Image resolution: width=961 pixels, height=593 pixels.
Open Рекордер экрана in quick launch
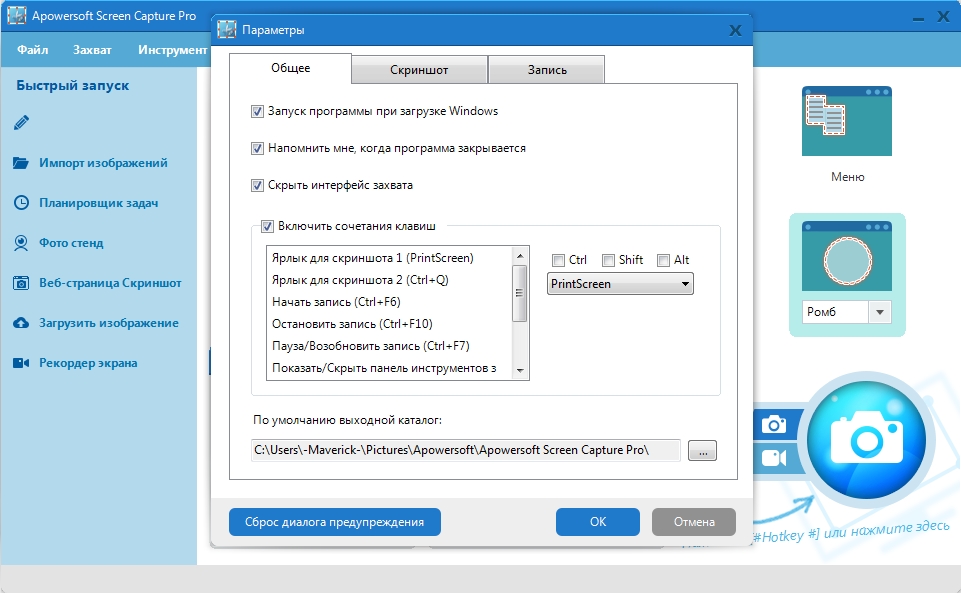pyautogui.click(x=88, y=363)
